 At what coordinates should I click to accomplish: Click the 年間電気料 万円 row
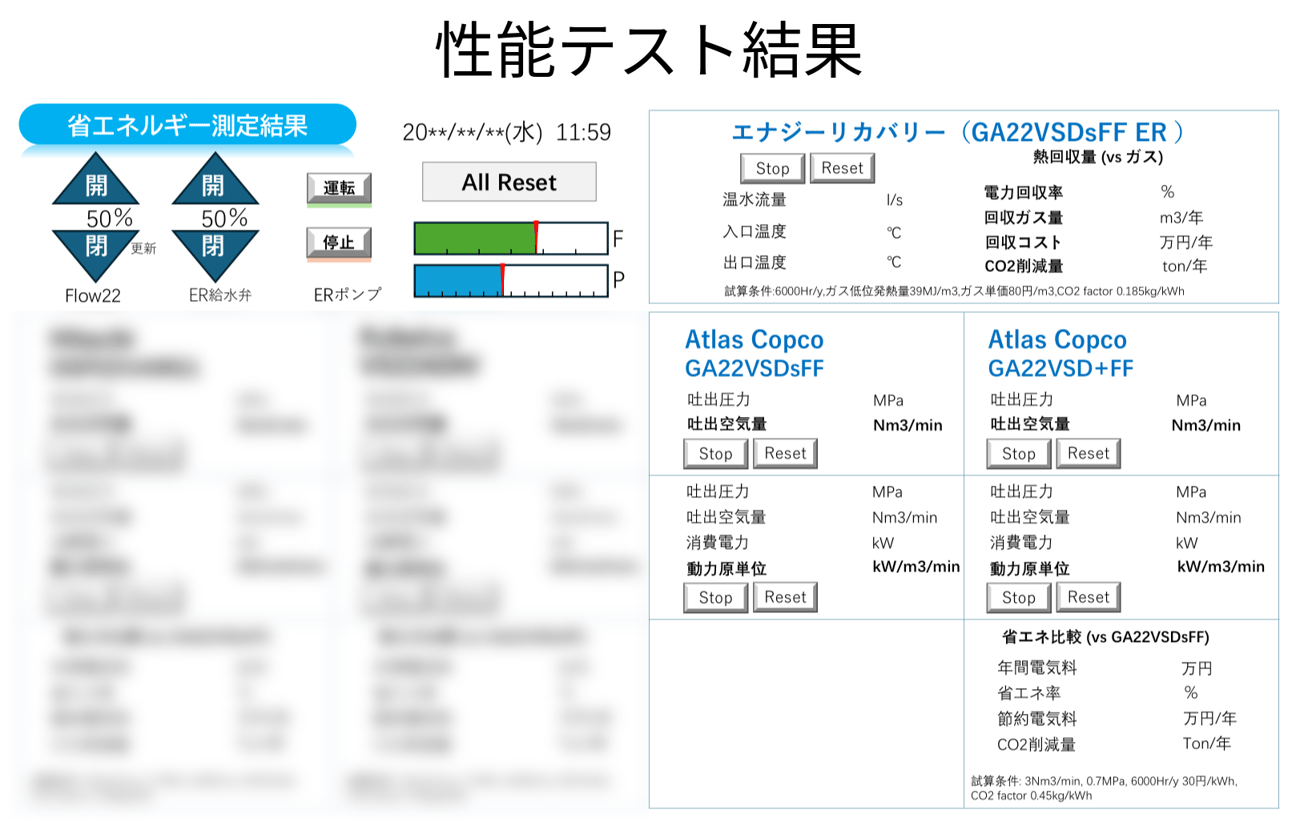pyautogui.click(x=1104, y=667)
